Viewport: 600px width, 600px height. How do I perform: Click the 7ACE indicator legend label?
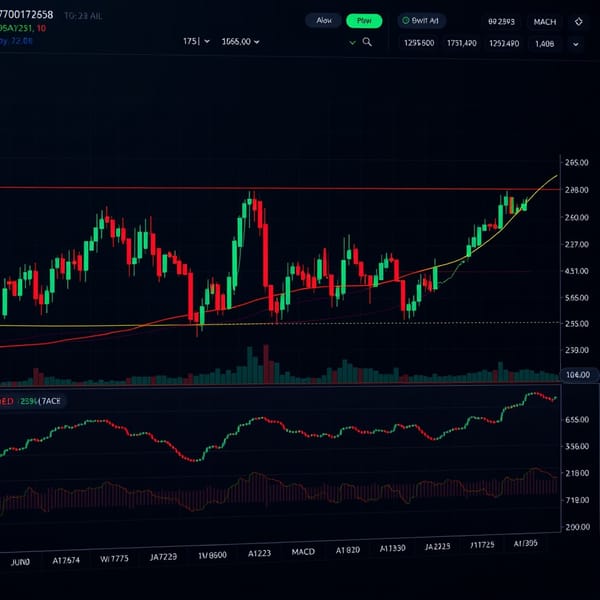coord(50,401)
